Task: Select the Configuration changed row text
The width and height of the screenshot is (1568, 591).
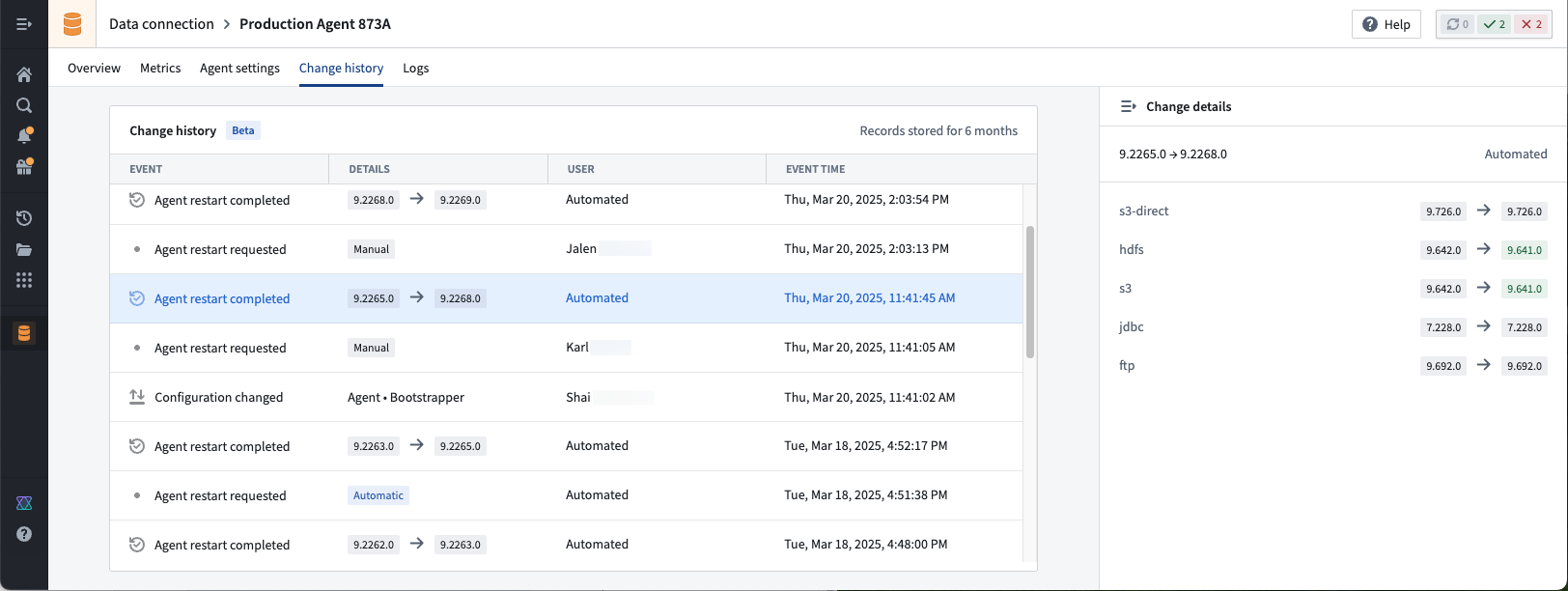Action: (219, 397)
